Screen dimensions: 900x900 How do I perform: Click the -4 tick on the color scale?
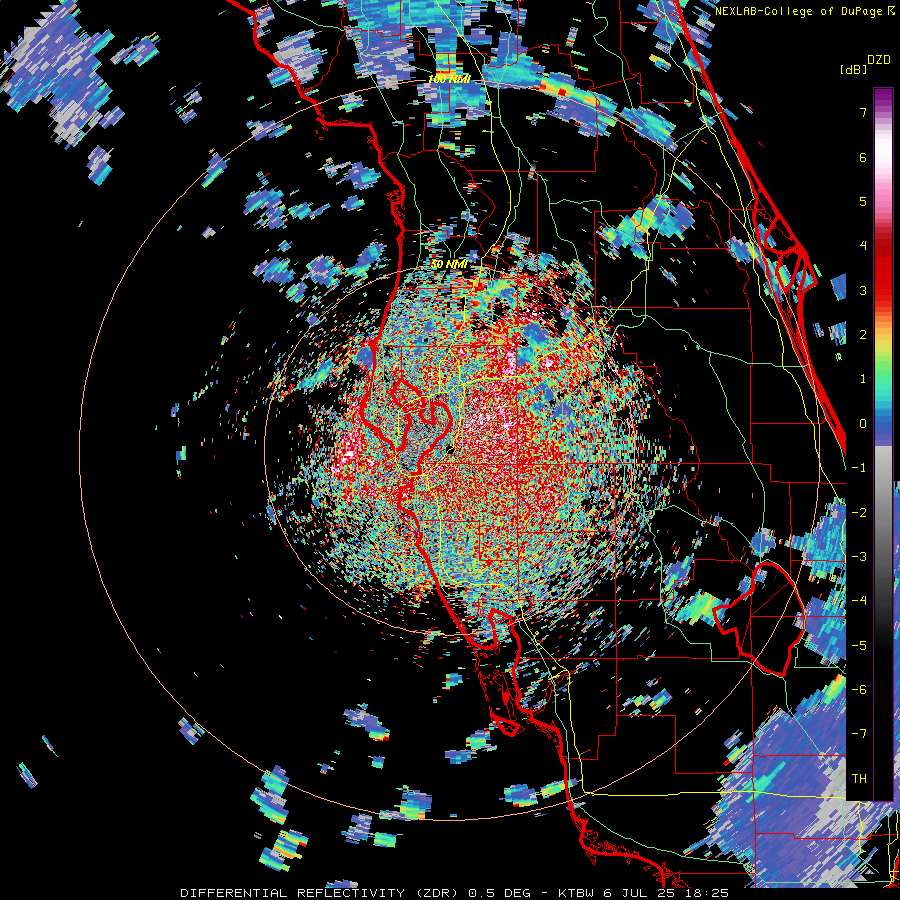(x=859, y=601)
